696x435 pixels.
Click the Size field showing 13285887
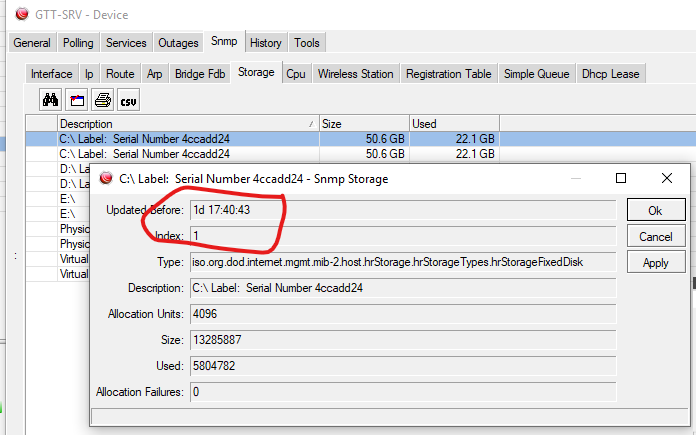(403, 340)
